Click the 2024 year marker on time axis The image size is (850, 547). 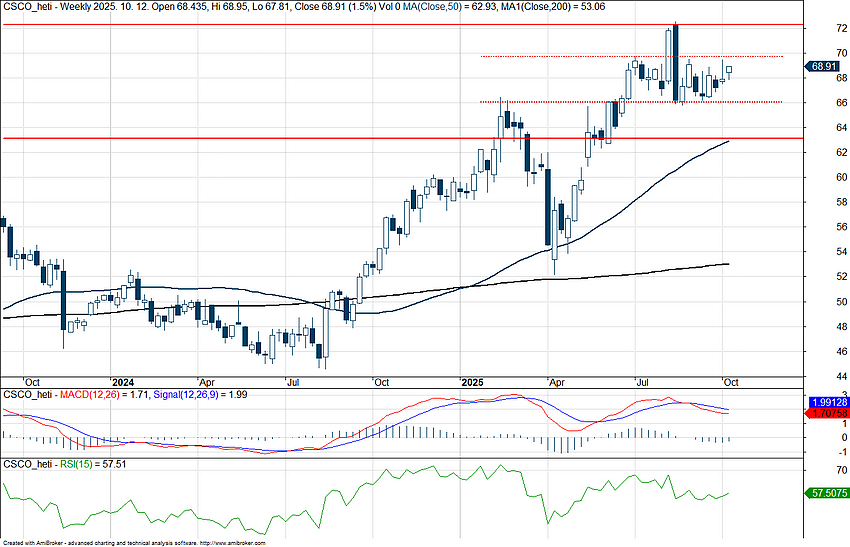point(123,382)
